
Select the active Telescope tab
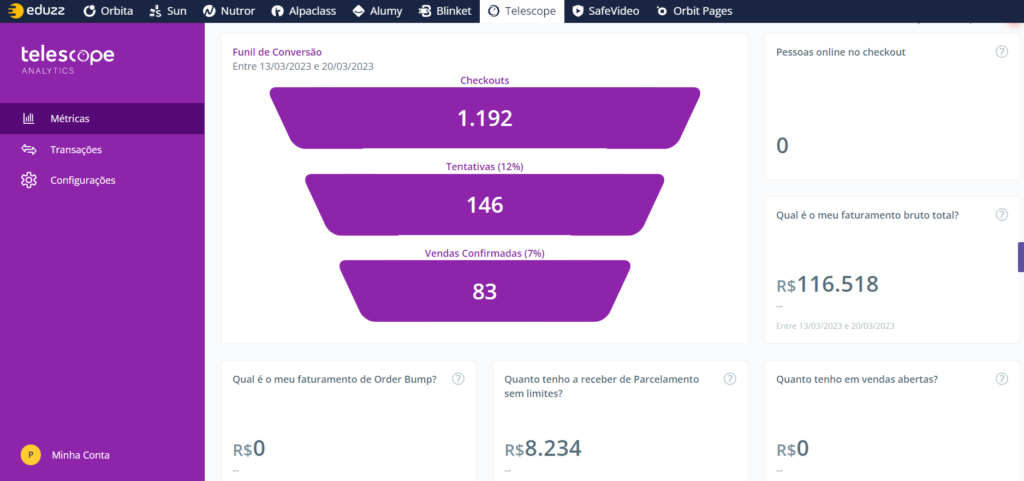[522, 11]
